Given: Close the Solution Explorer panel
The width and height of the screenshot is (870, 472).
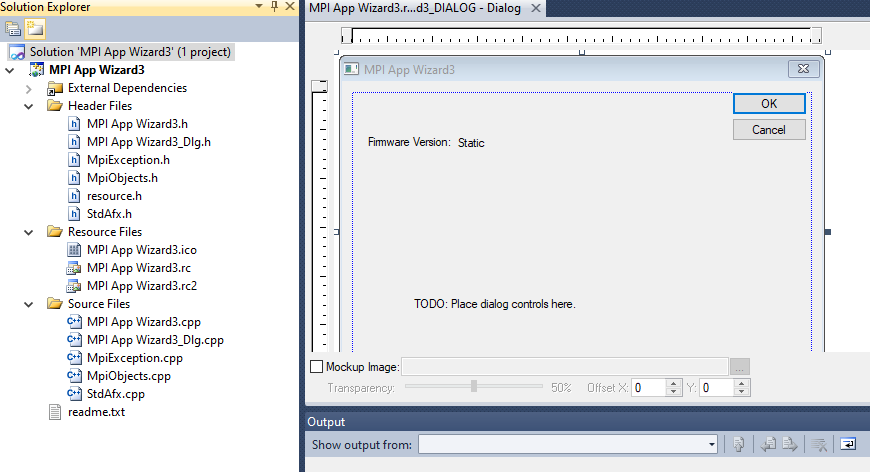Looking at the screenshot, I should tap(290, 7).
